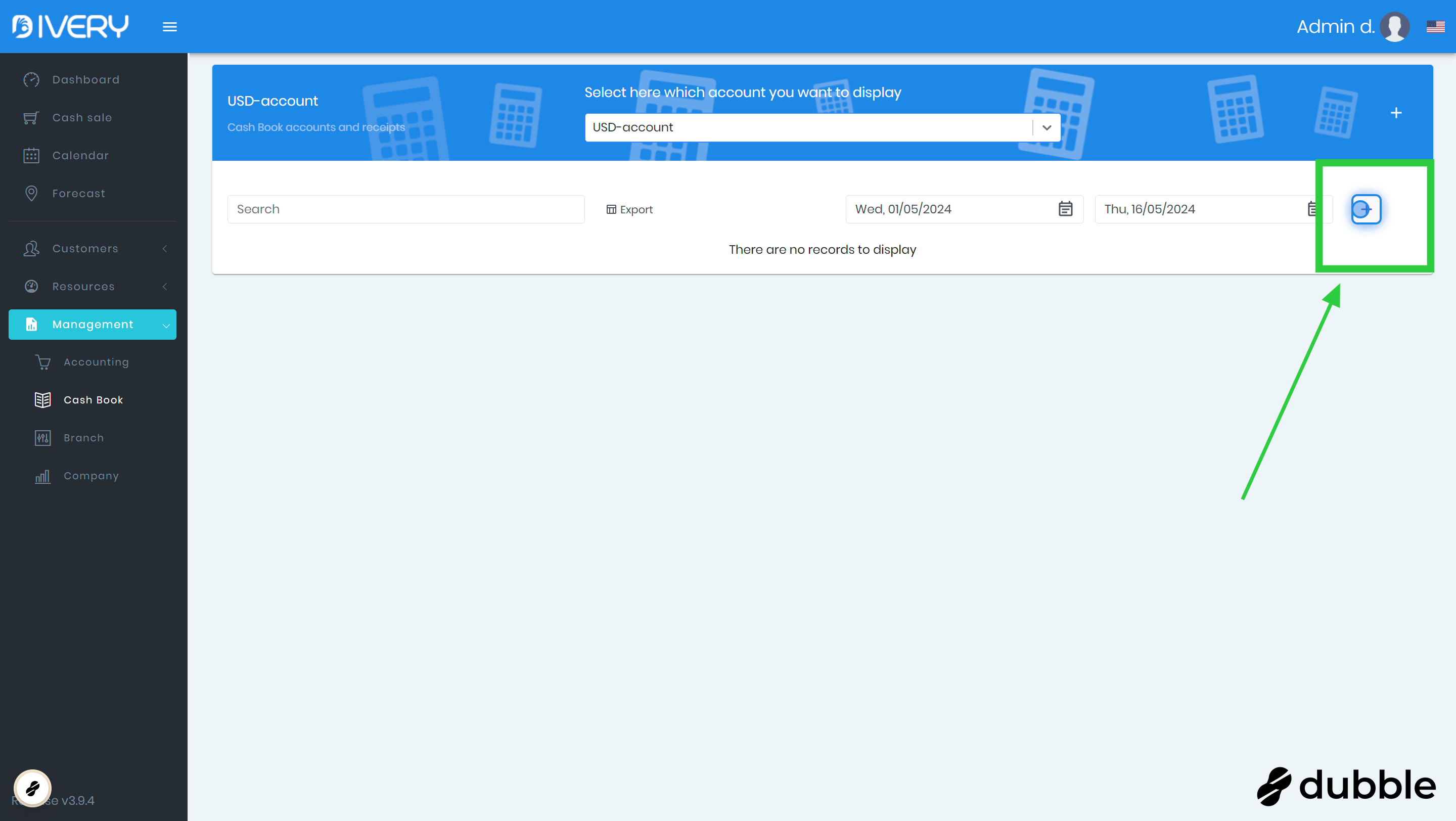Screen dimensions: 1456x821
Task: Select Accounting under Management
Action: (96, 362)
